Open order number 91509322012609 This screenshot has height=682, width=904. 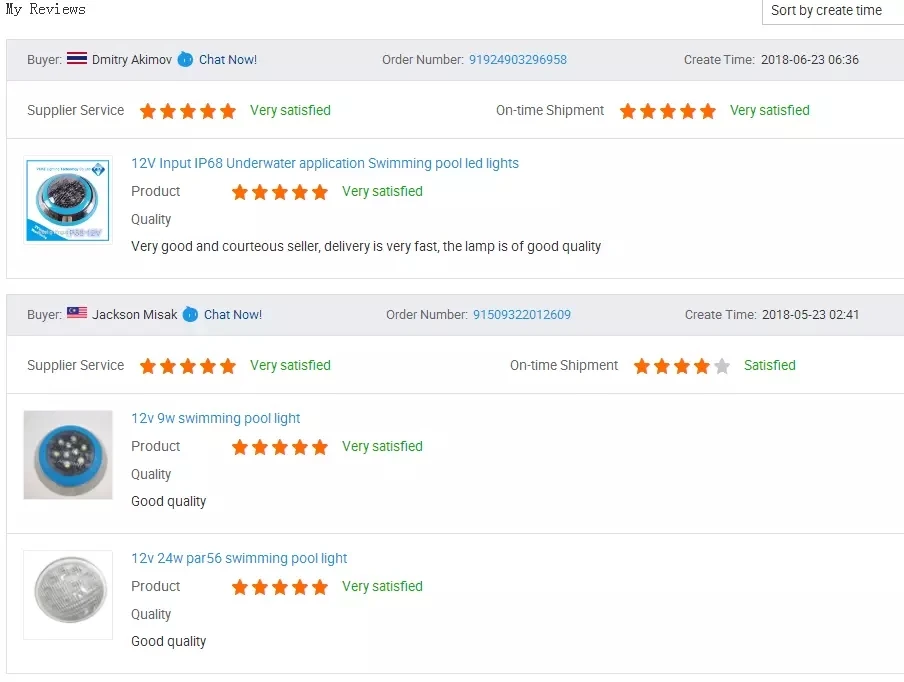tap(522, 315)
